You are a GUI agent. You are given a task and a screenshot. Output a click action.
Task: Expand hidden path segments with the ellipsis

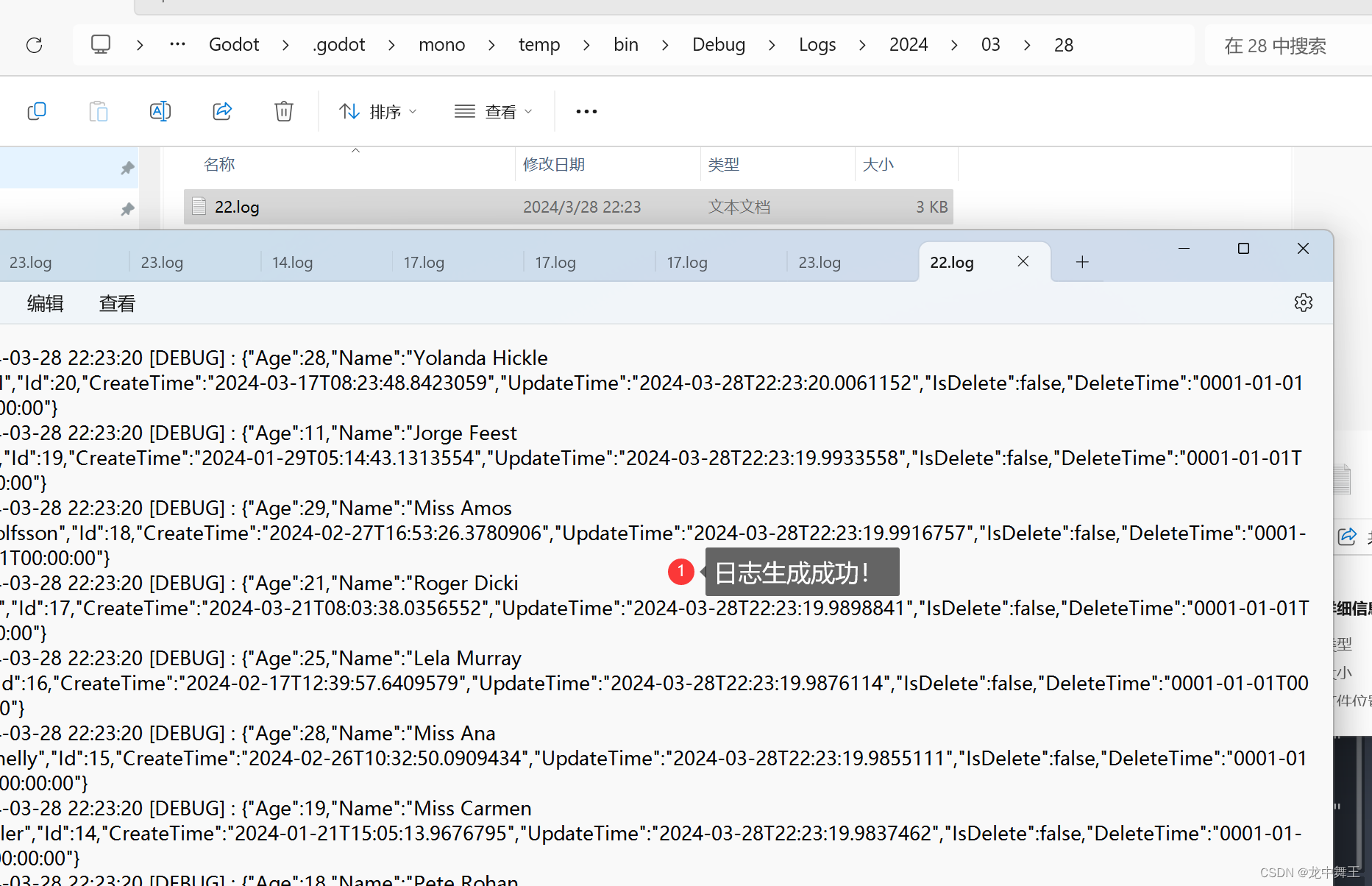177,45
